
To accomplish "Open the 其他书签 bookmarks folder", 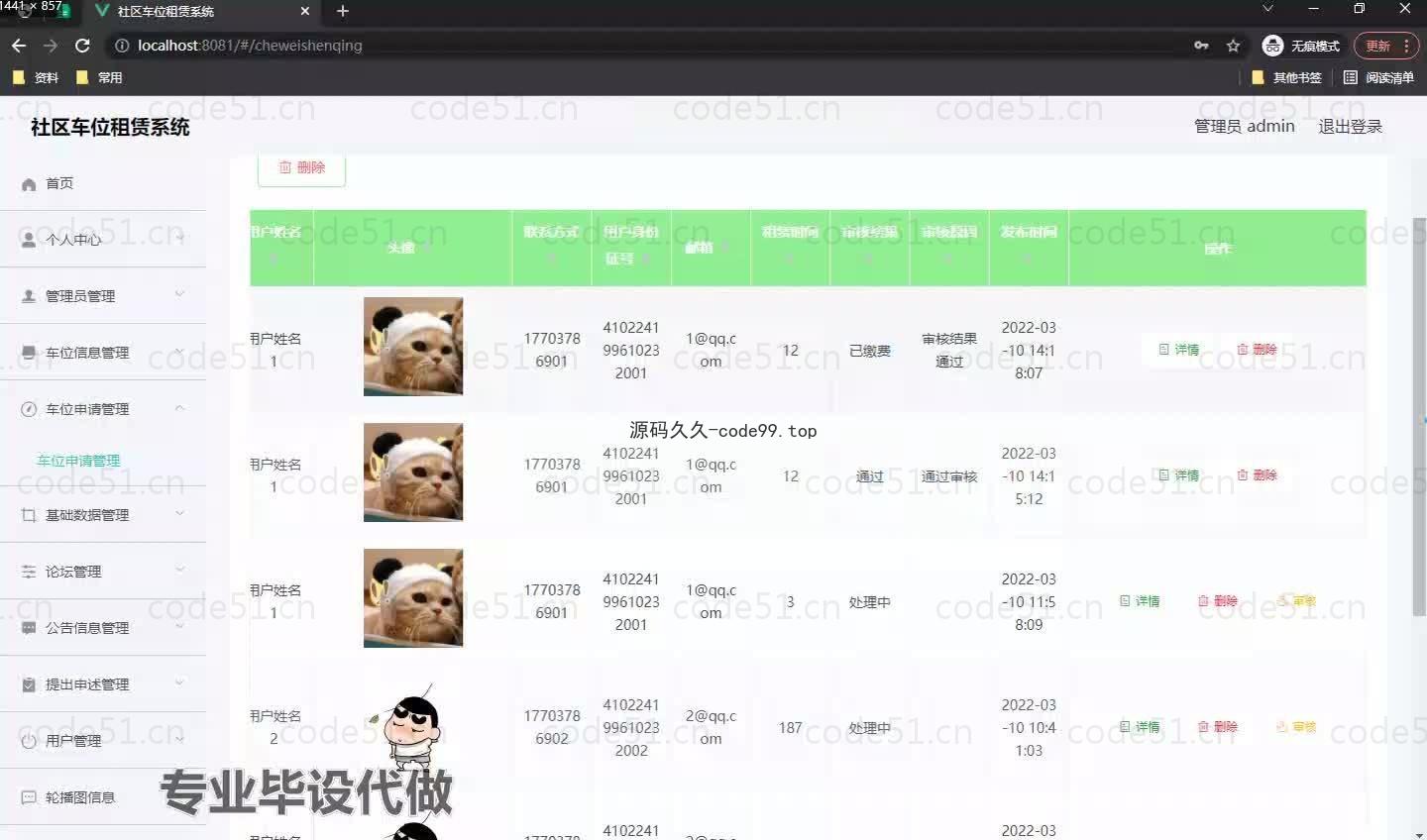I will [x=1286, y=77].
